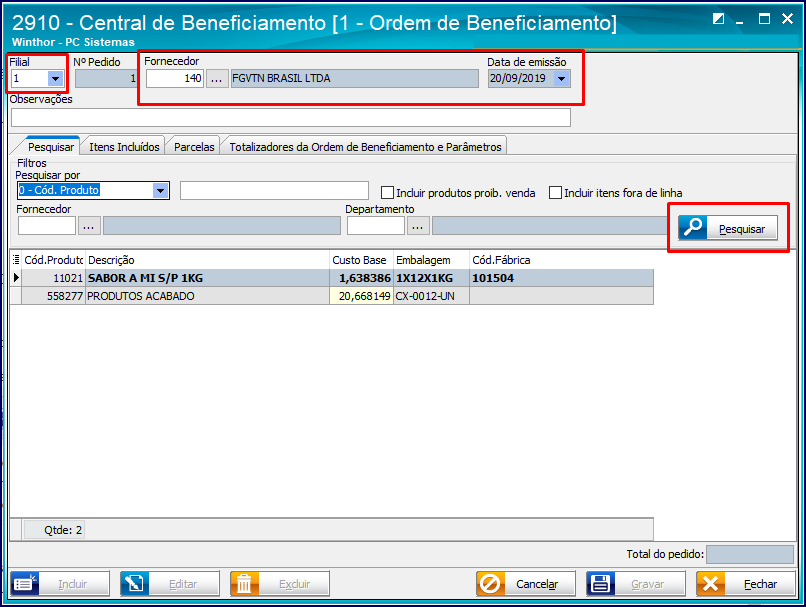Click the Departamento code field
806x607 pixels.
coord(376,226)
